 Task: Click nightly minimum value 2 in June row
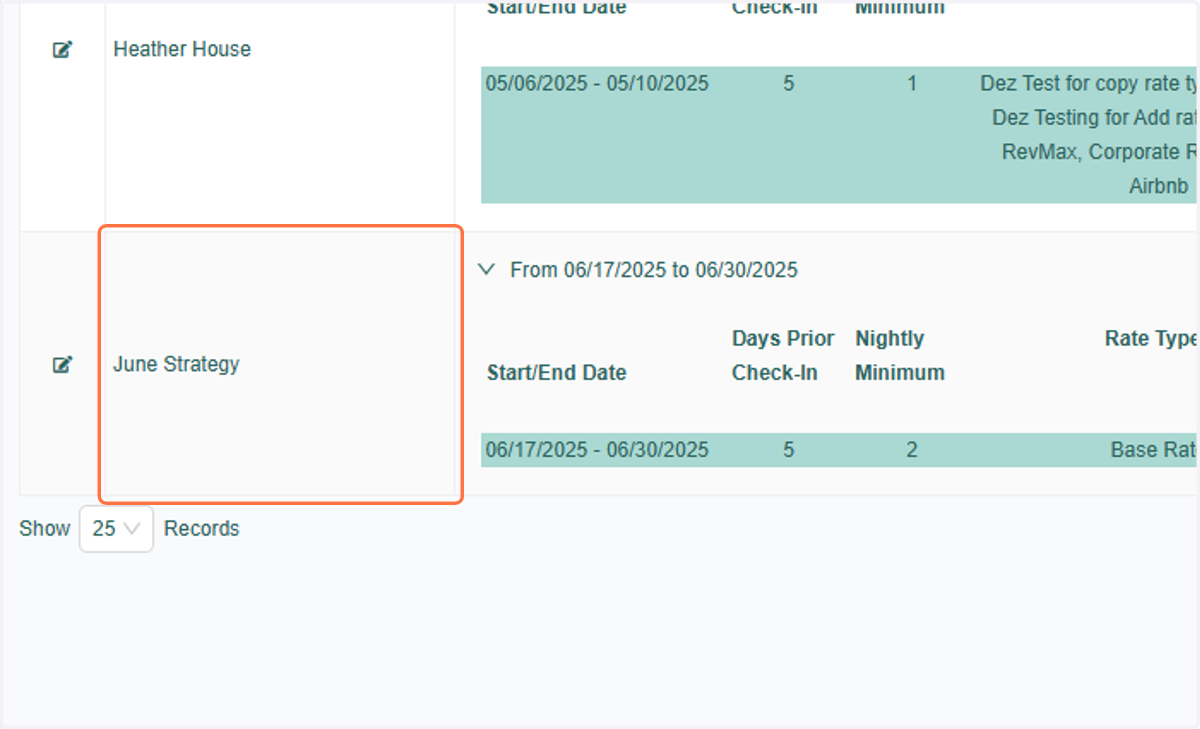[912, 450]
